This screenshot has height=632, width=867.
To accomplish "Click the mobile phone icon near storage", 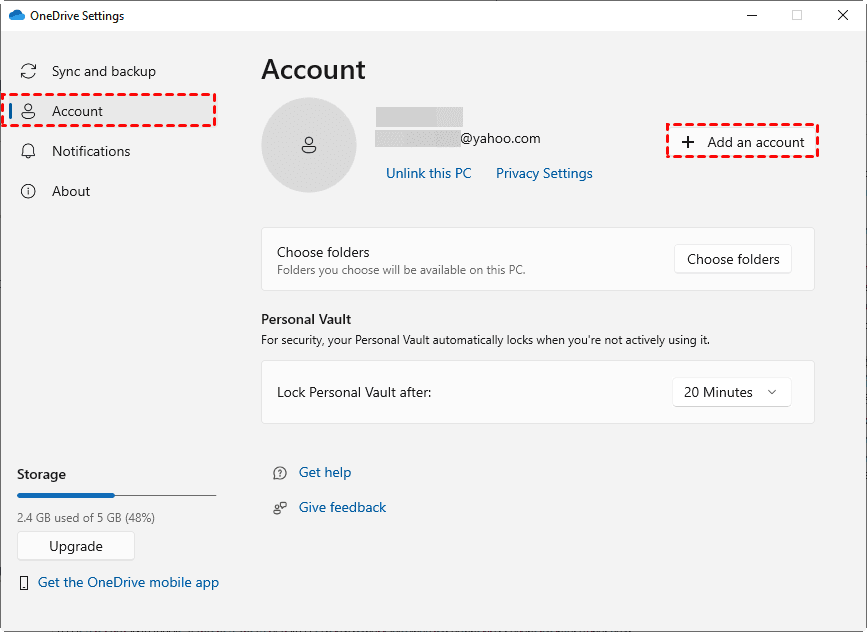I will 24,583.
